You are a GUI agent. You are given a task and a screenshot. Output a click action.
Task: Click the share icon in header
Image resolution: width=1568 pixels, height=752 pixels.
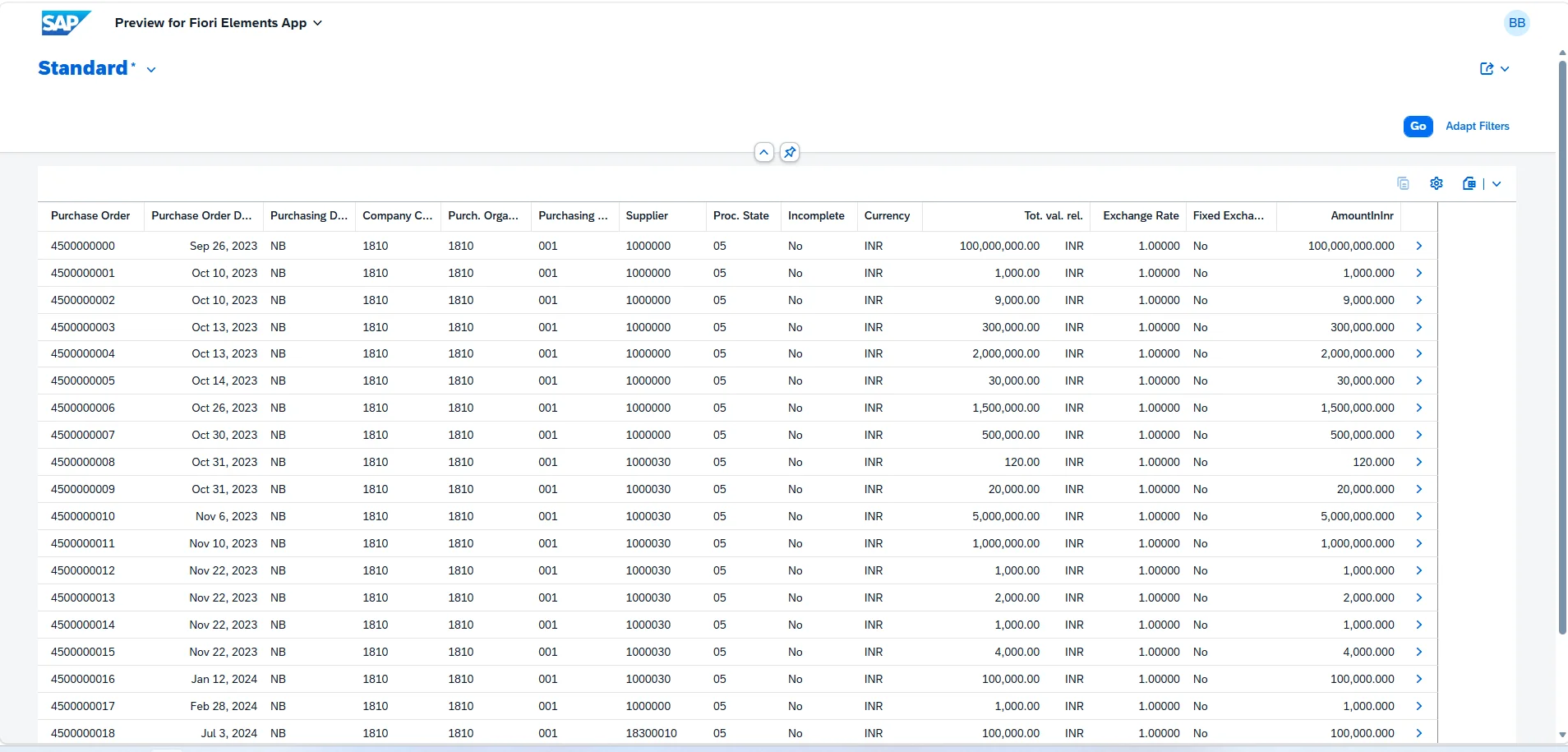point(1487,69)
